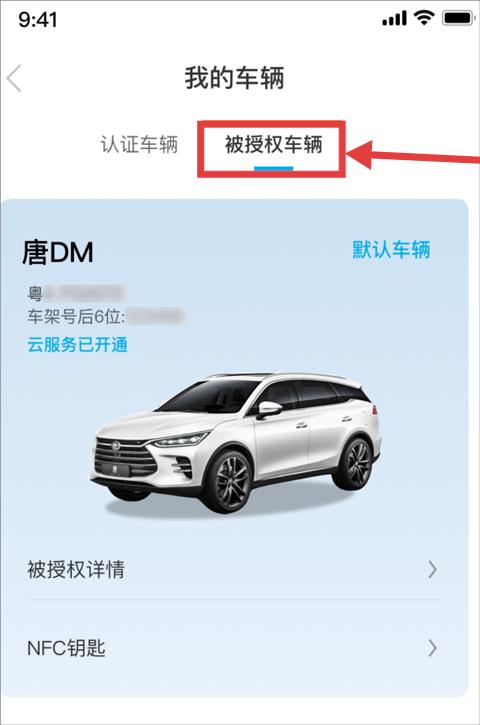480x725 pixels.
Task: Click the red annotation arrow head
Action: [360, 154]
